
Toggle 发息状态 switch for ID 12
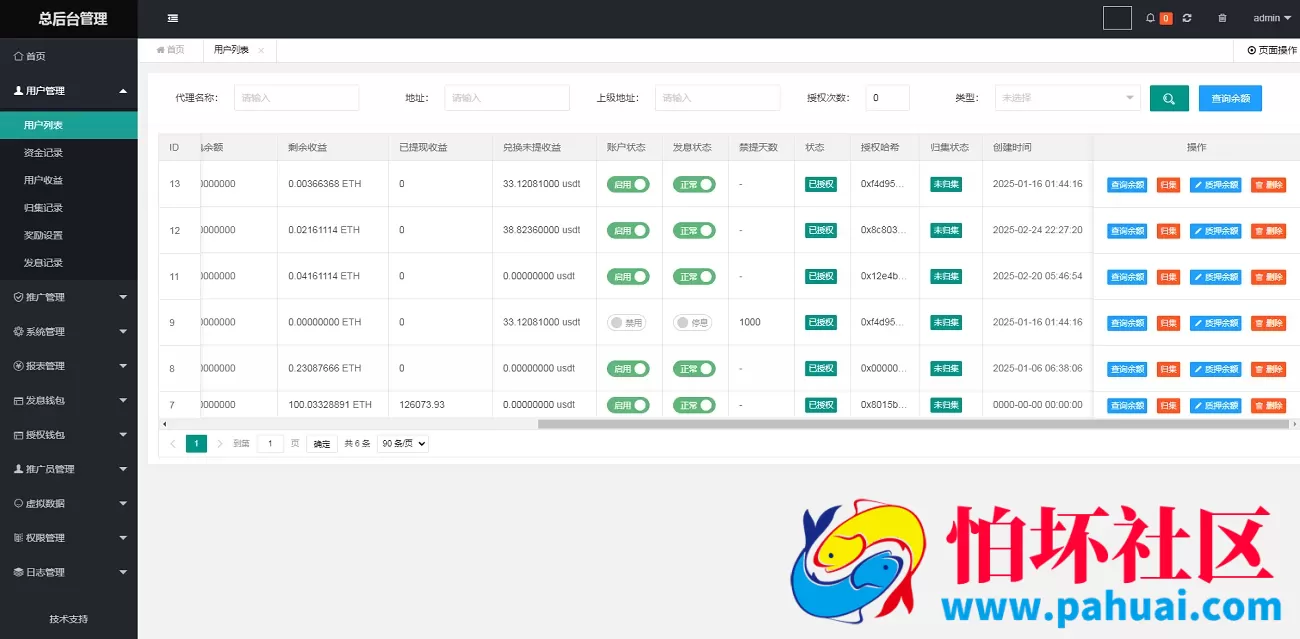[x=694, y=230]
